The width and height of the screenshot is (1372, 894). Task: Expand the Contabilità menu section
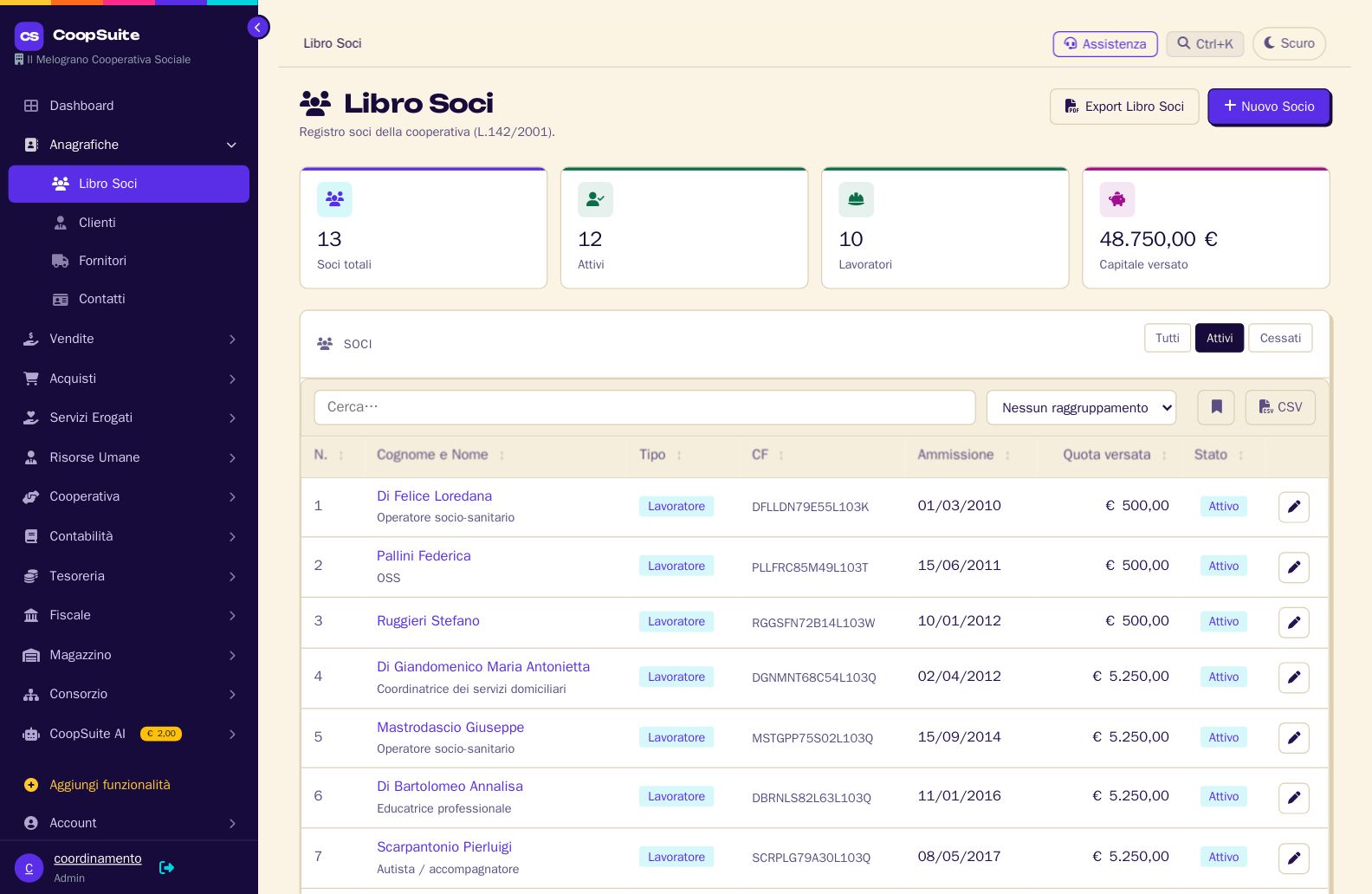point(129,536)
